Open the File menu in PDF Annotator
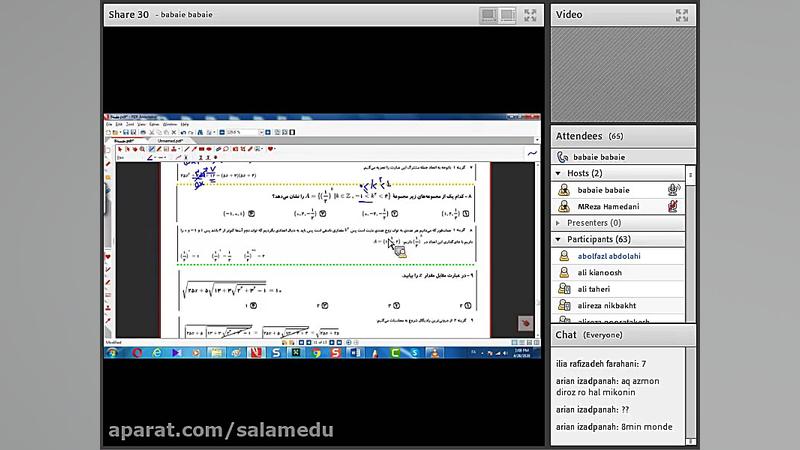 (x=109, y=124)
